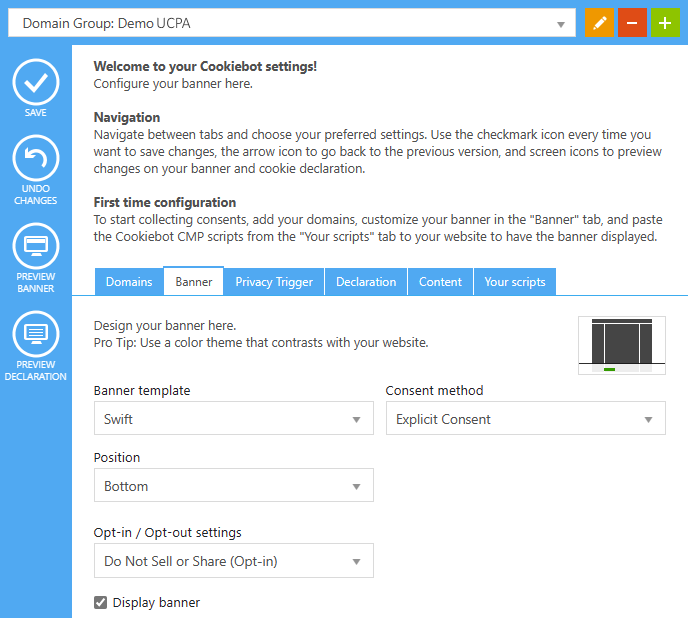Open the Domain Group: Demo UCPA dropdown
The image size is (688, 618).
pos(292,22)
